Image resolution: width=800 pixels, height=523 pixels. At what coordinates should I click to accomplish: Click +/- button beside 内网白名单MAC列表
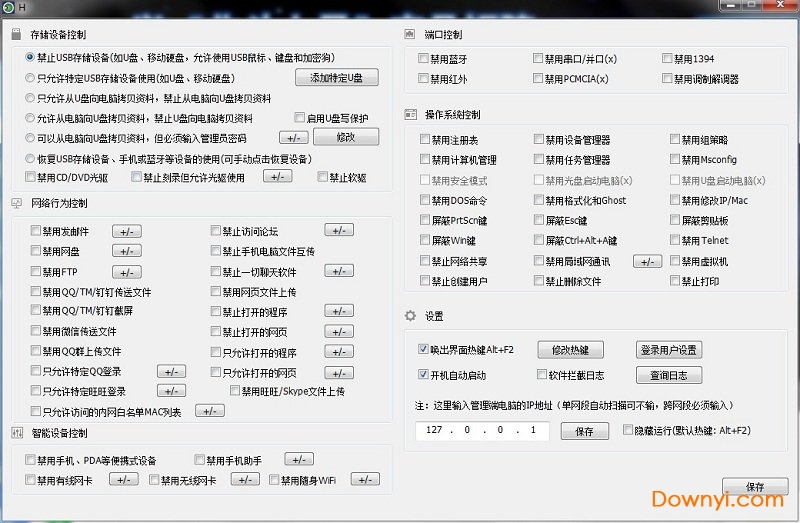[210, 411]
